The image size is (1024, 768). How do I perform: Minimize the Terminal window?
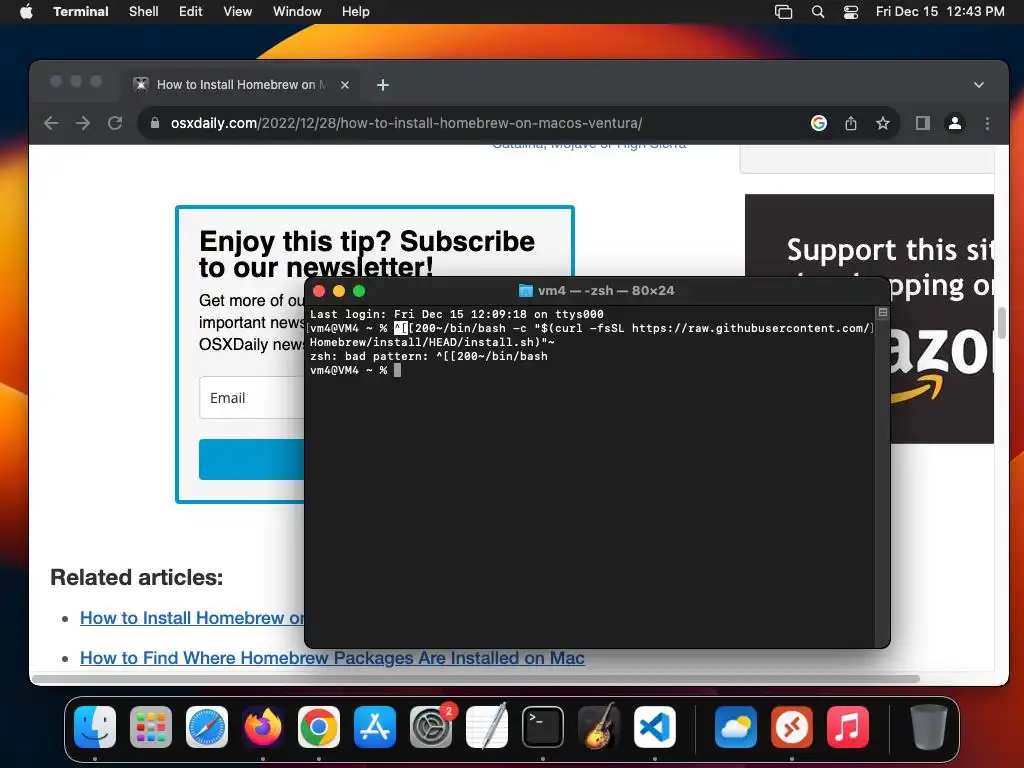click(x=338, y=291)
